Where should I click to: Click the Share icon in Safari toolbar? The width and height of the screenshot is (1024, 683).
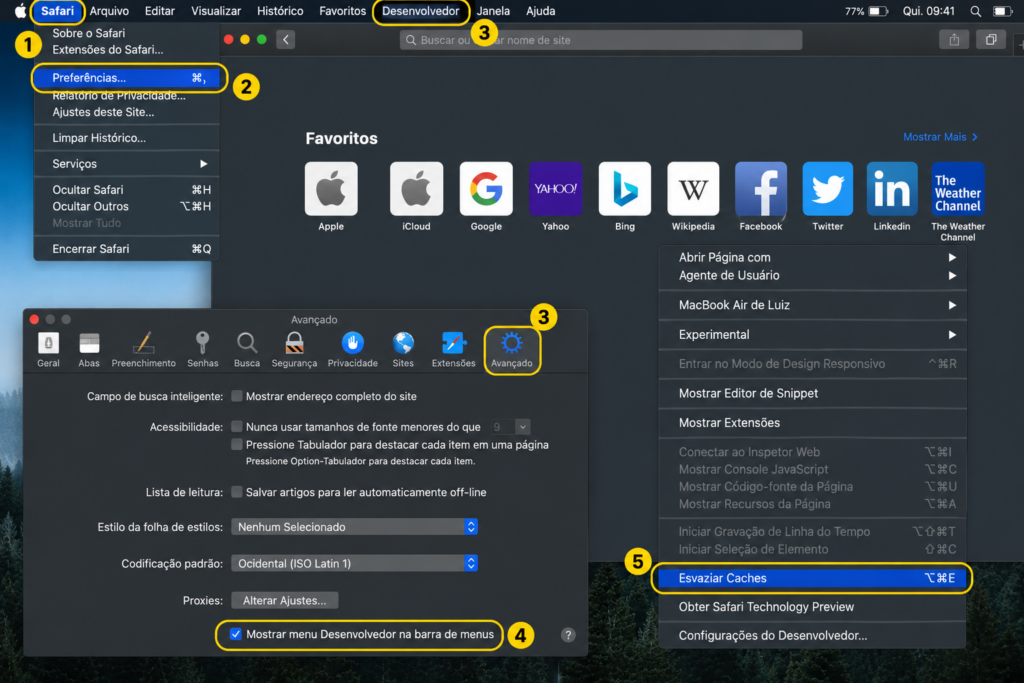click(x=954, y=40)
